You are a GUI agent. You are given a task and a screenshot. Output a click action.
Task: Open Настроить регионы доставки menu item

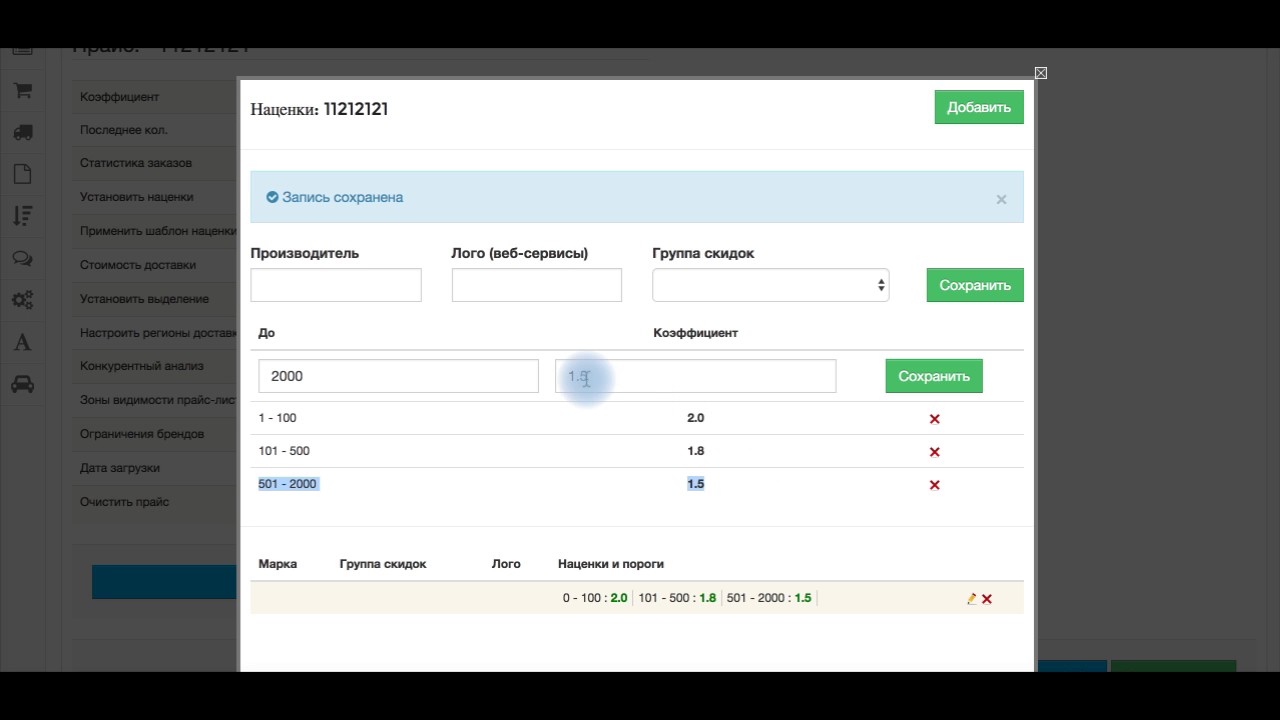(158, 333)
